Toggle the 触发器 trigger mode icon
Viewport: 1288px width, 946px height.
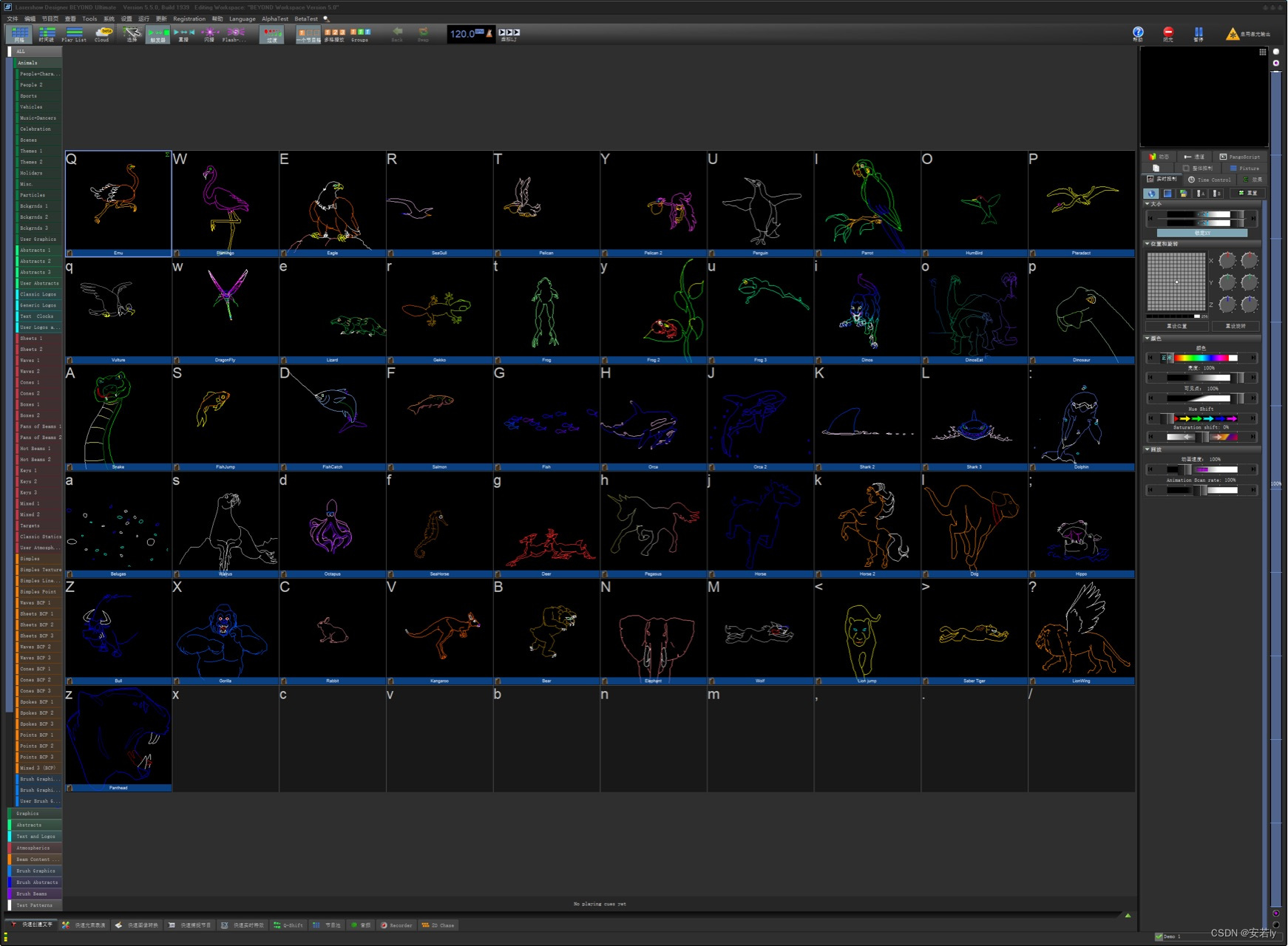(157, 34)
